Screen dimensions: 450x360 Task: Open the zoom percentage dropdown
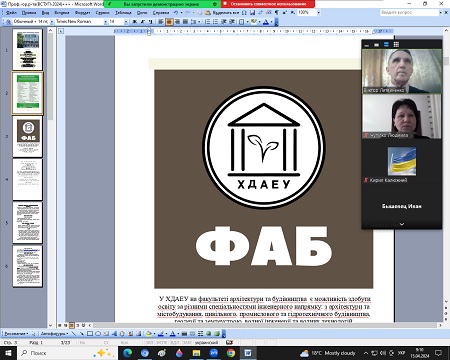coord(319,13)
